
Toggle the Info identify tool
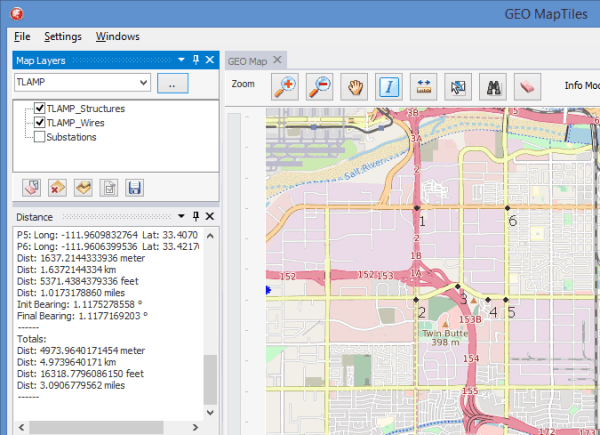(388, 86)
